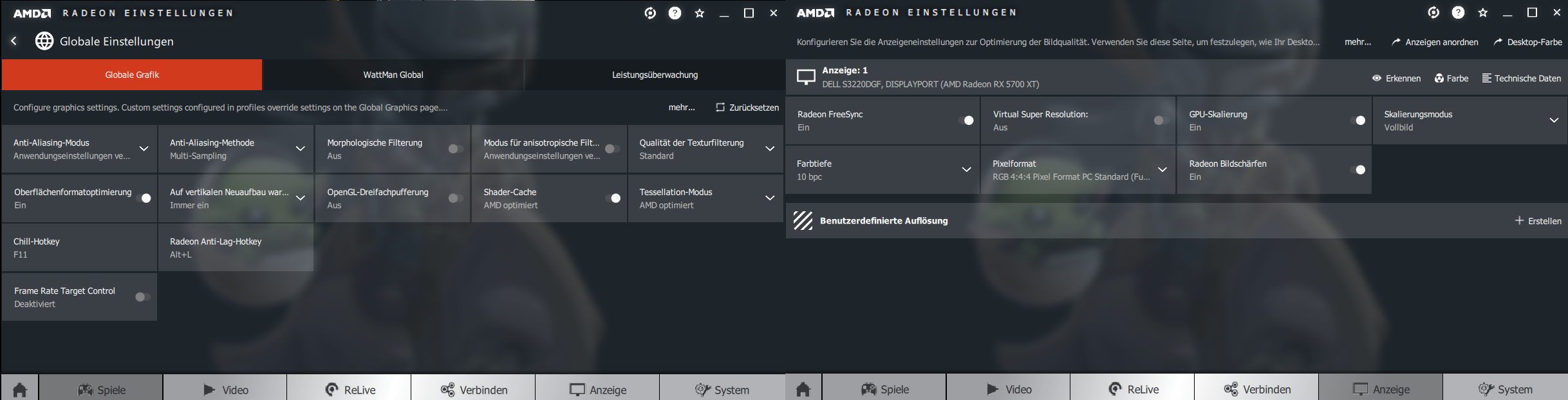Click the update notification icon in right window
Image resolution: width=1568 pixels, height=400 pixels.
tap(1433, 13)
